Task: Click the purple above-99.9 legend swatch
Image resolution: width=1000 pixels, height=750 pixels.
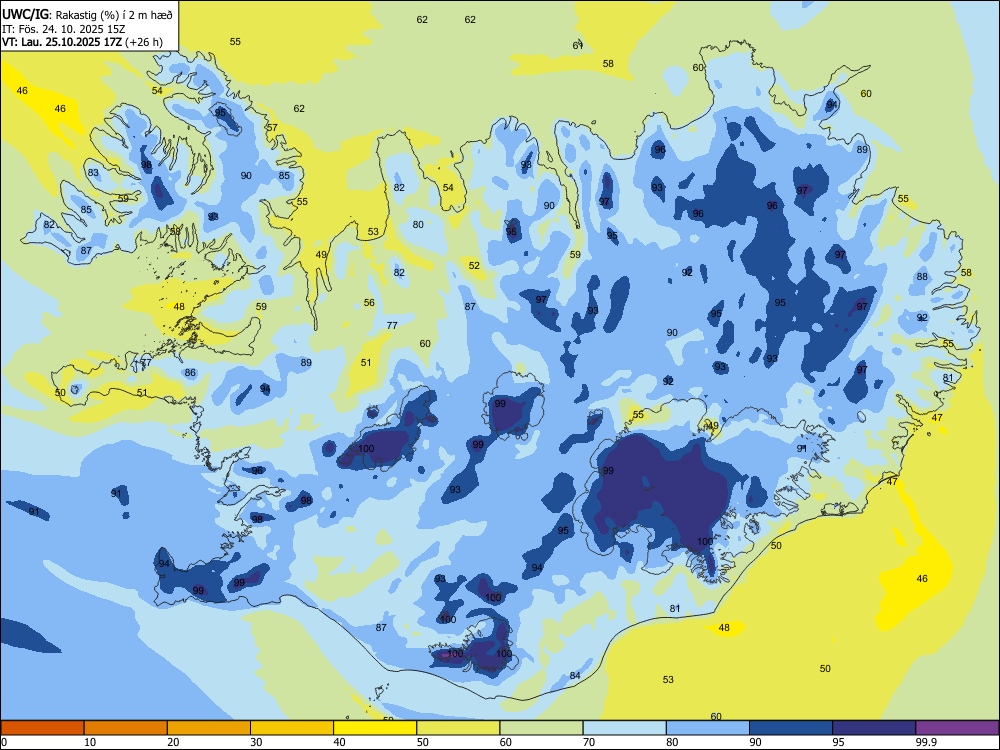Action: pyautogui.click(x=957, y=728)
